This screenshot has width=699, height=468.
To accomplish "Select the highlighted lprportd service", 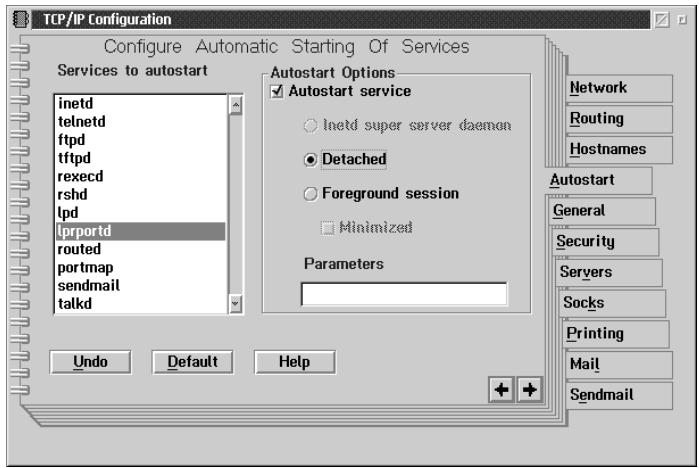I will click(140, 231).
